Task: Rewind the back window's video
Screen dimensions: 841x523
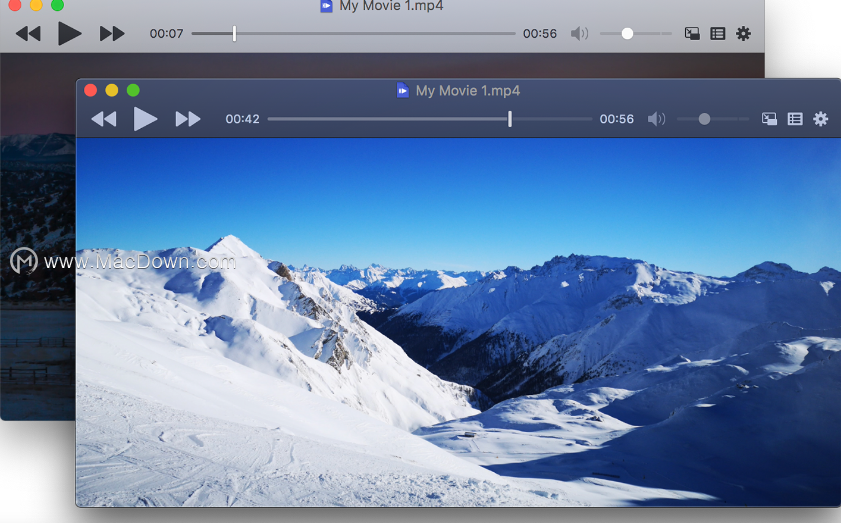Action: pos(28,34)
